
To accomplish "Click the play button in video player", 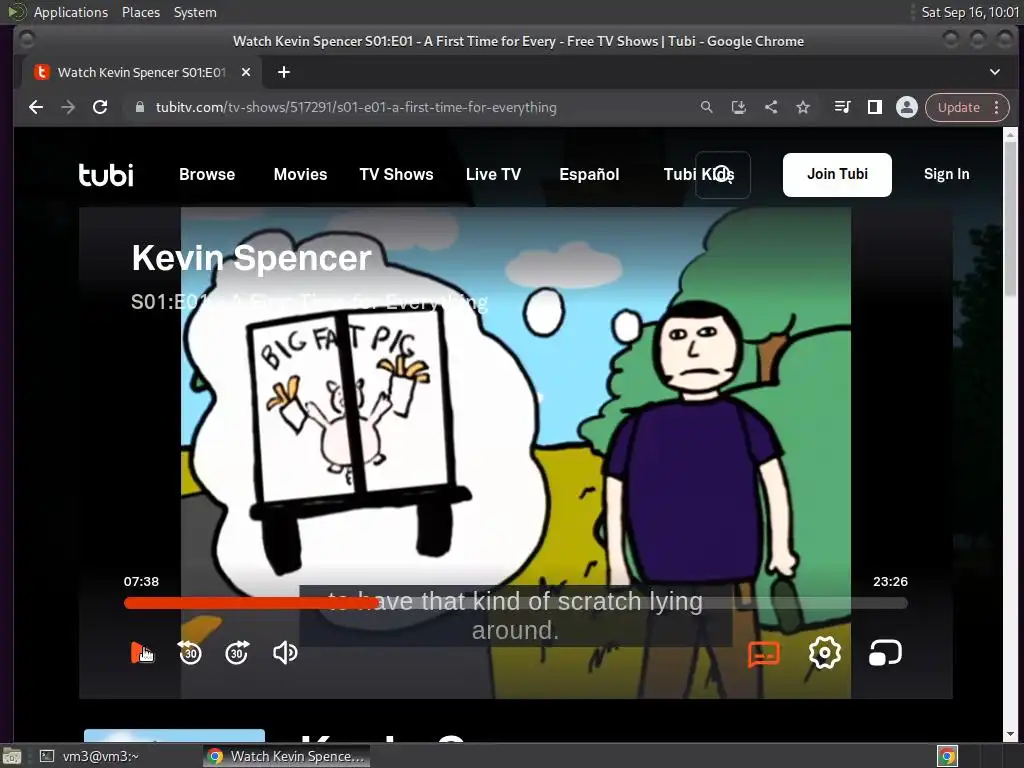I will click(140, 652).
